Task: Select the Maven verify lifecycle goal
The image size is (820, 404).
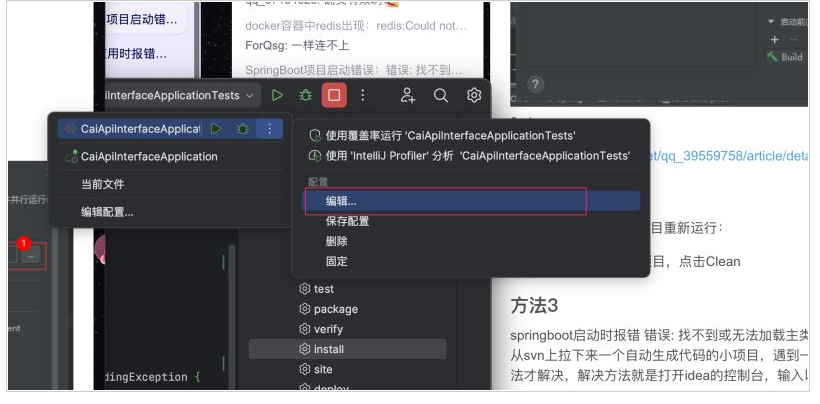Action: click(321, 329)
